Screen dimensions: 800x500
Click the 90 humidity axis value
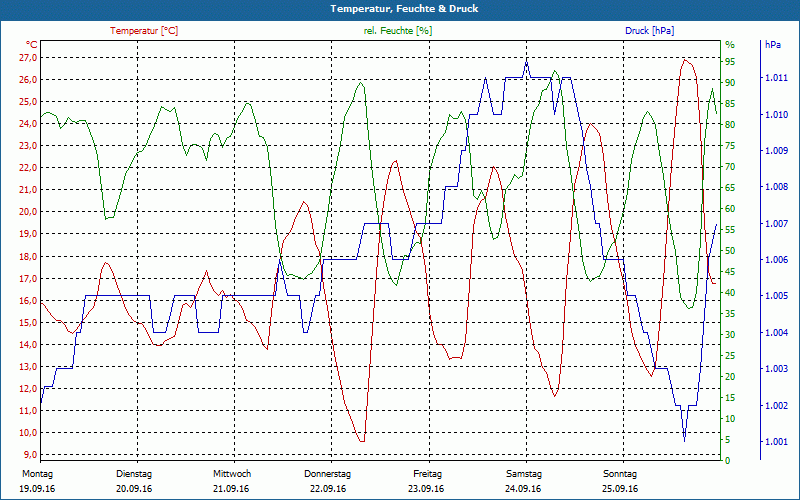click(730, 83)
